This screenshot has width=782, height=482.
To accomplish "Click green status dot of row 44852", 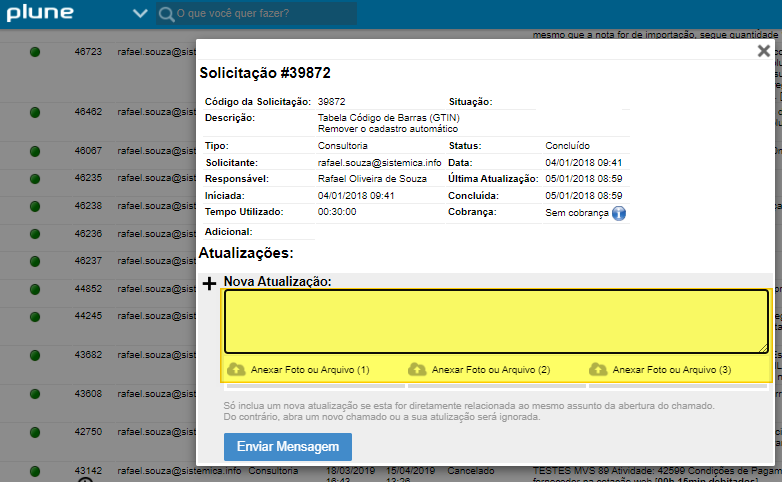I will pyautogui.click(x=35, y=289).
